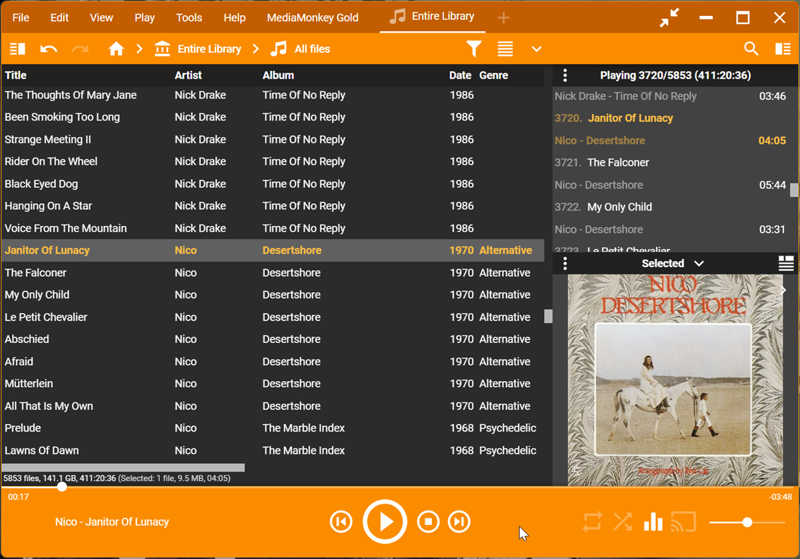The width and height of the screenshot is (800, 559).
Task: Open the Edit menu
Action: click(59, 18)
